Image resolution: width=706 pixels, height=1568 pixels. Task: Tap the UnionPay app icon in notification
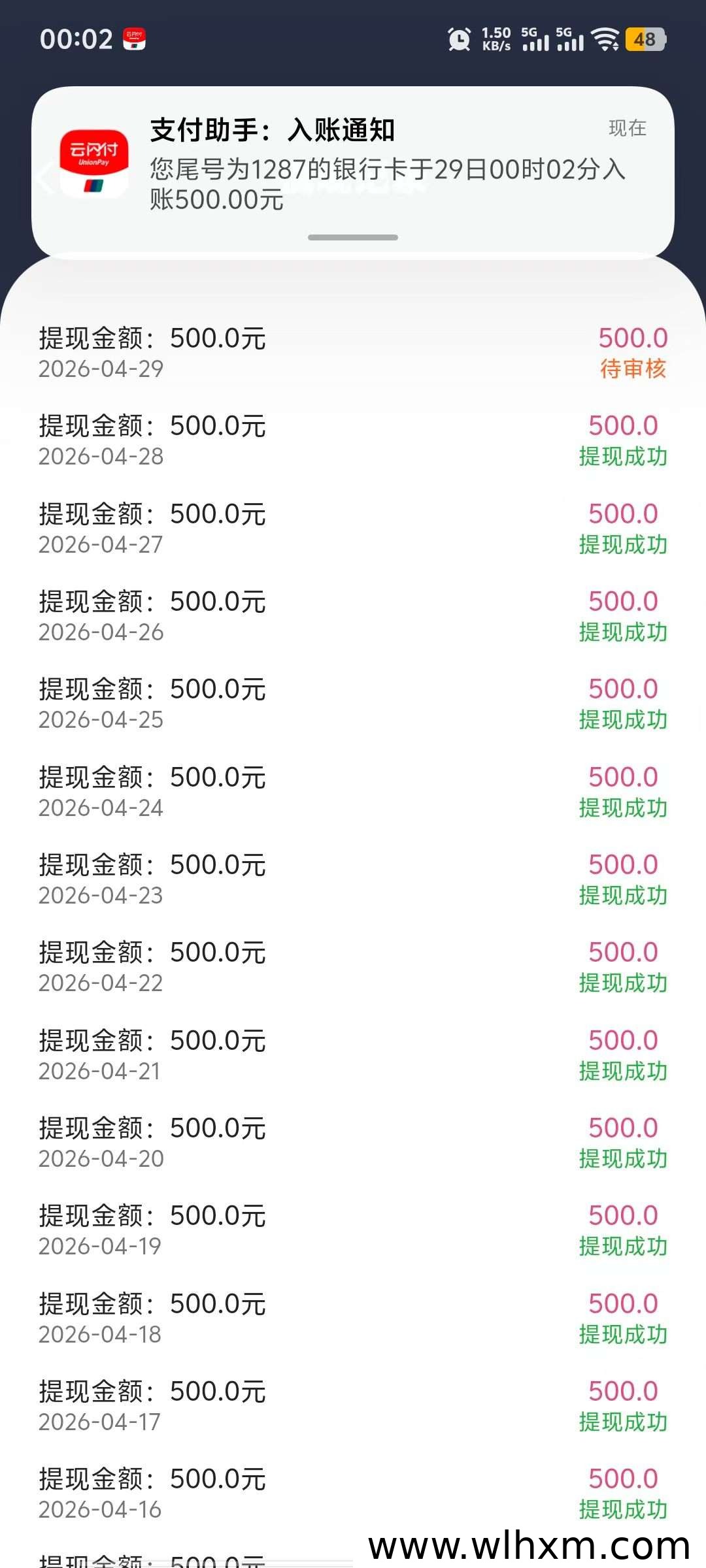pos(93,163)
